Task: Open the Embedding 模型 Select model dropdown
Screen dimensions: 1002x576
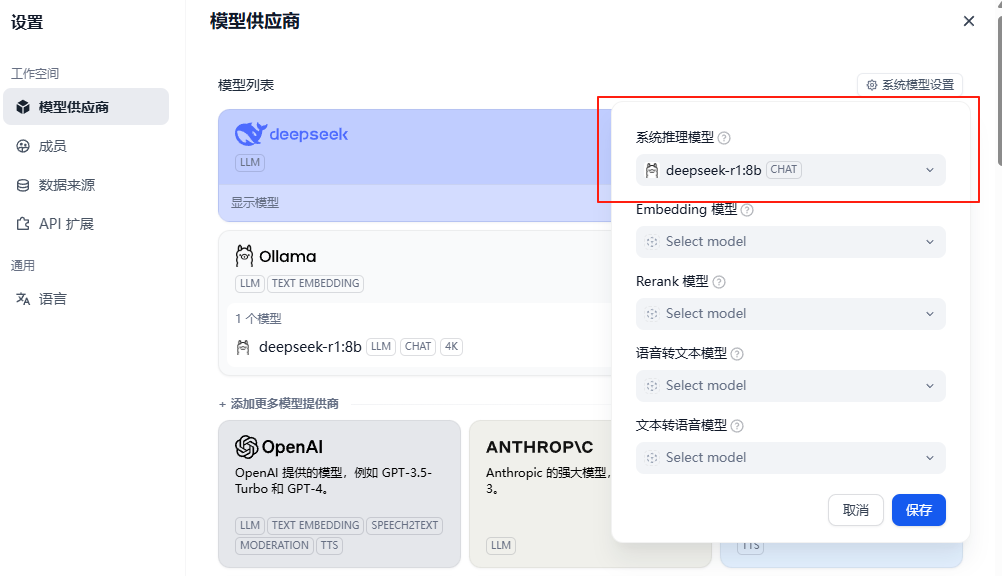Action: [790, 242]
